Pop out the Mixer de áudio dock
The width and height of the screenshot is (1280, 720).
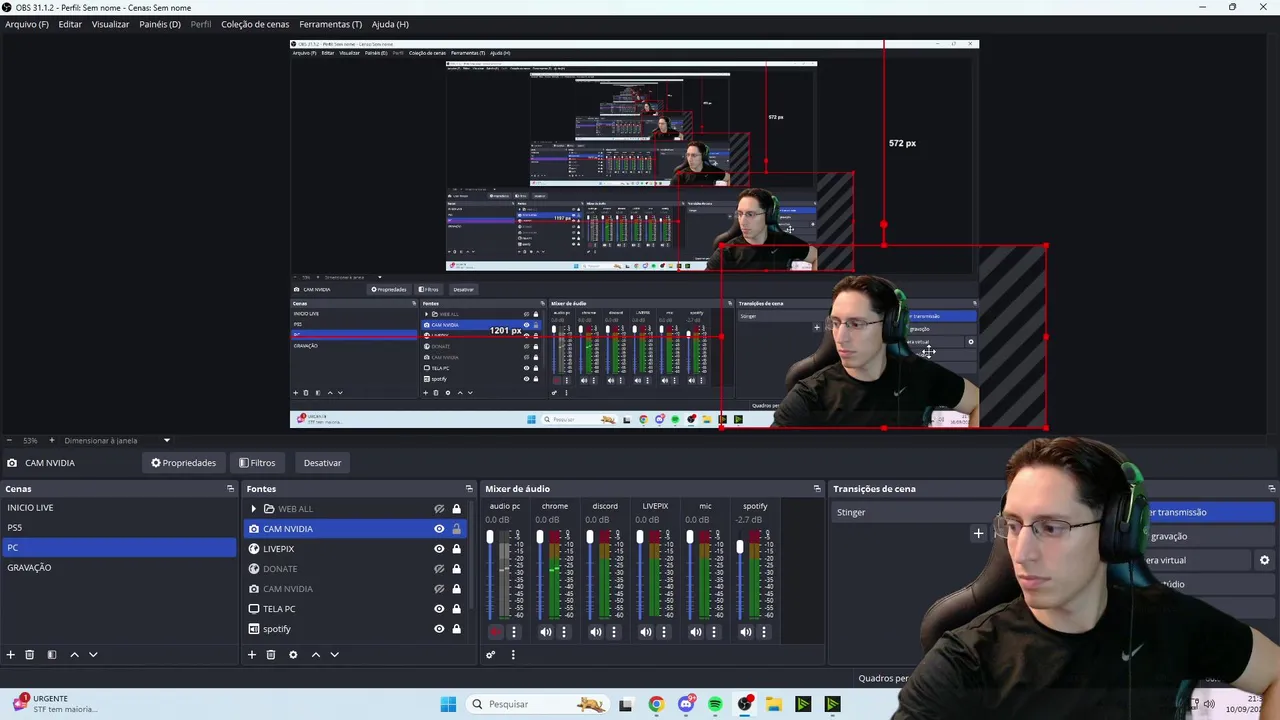point(817,489)
